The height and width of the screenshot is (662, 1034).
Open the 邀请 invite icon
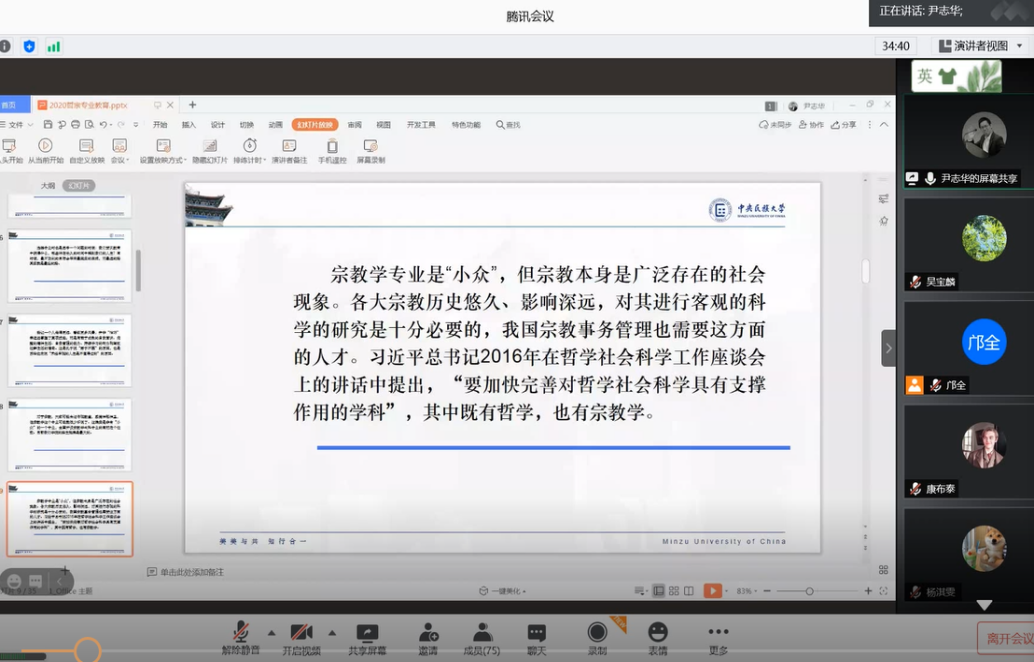[428, 637]
